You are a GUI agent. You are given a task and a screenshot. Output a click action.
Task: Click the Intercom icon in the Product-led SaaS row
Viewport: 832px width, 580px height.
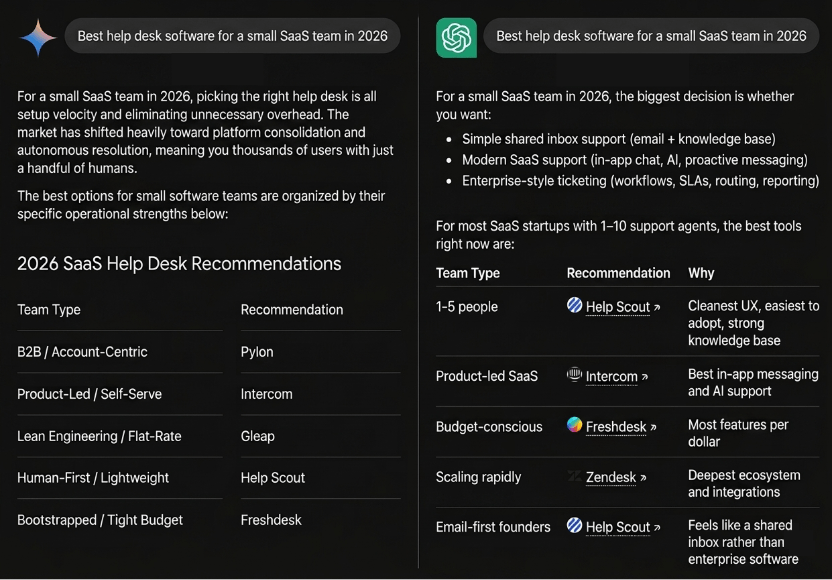click(x=574, y=375)
